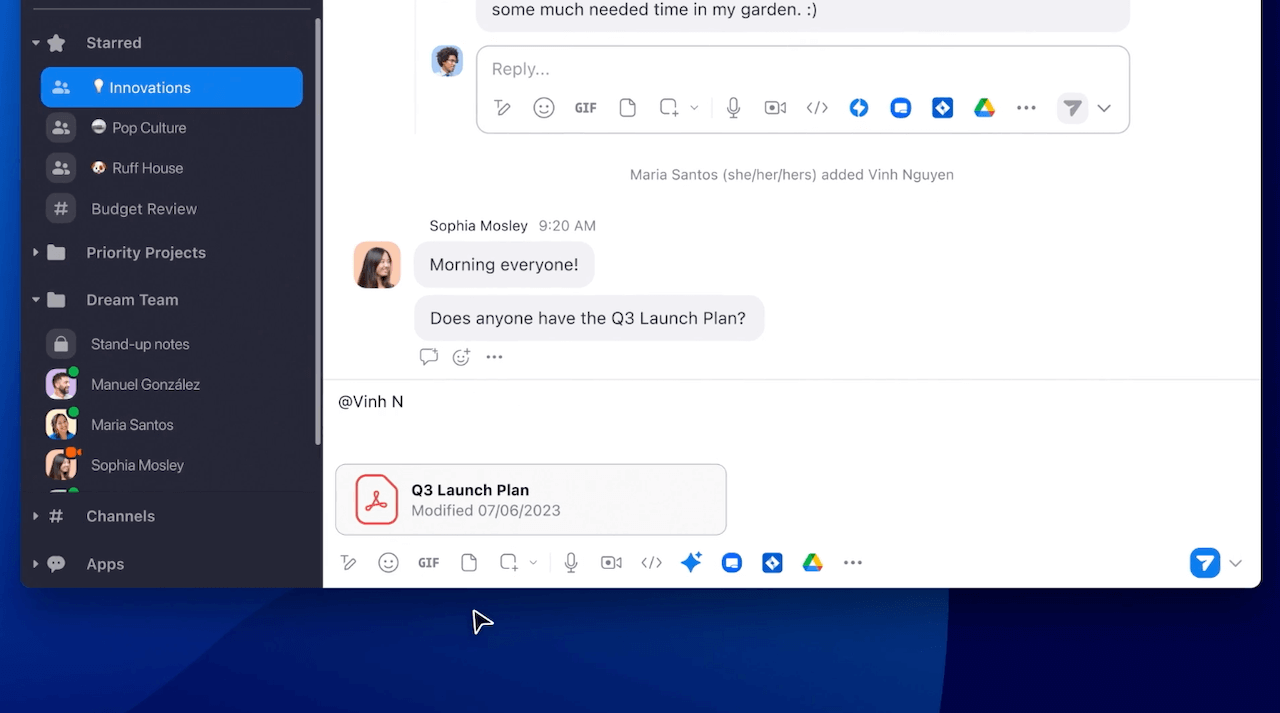The width and height of the screenshot is (1280, 713).
Task: Click code snippet icon in main composer
Action: coord(652,563)
